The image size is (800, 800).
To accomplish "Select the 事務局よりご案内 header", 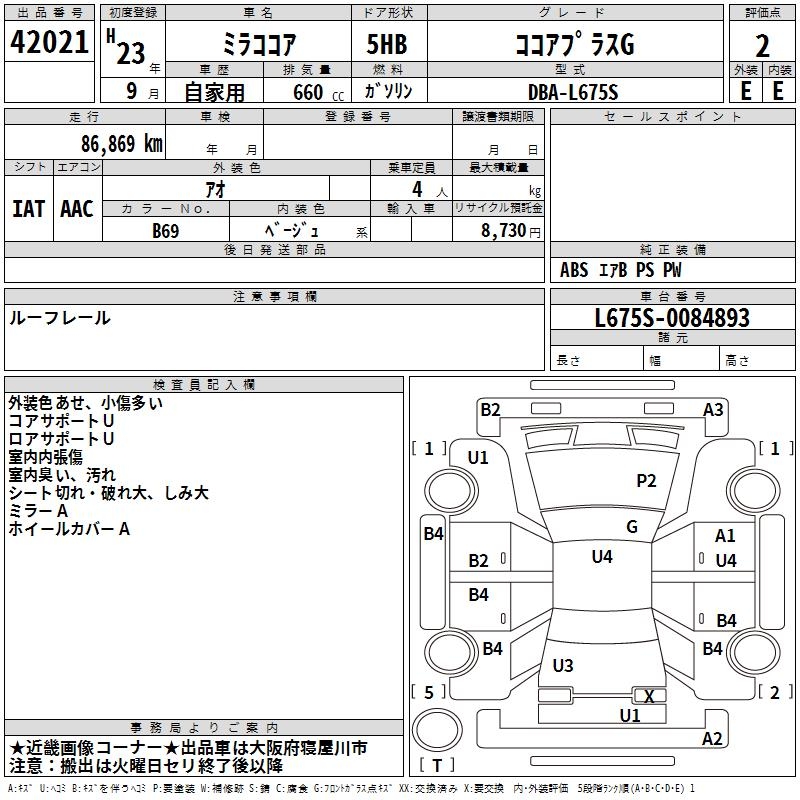I will (204, 728).
